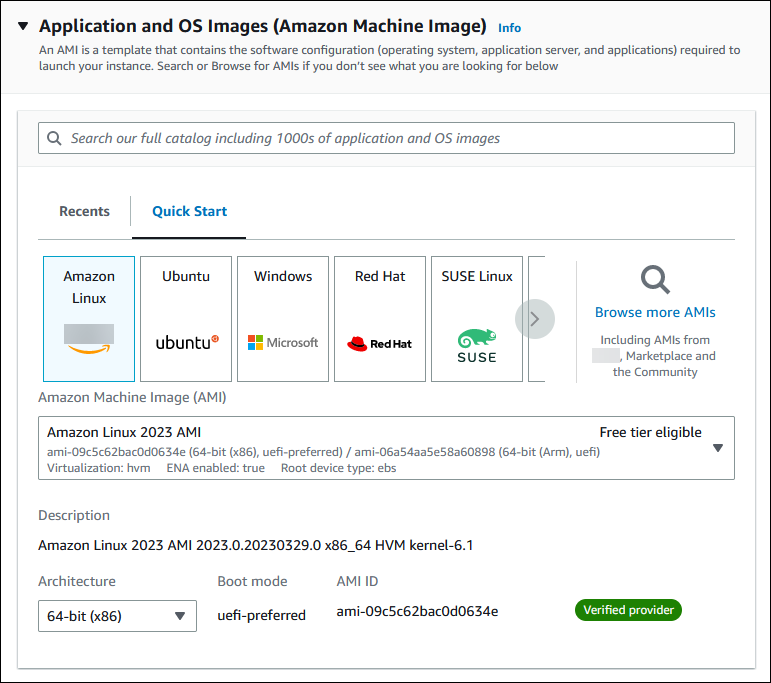The image size is (771, 683).
Task: Click the Ubuntu logo tile
Action: click(x=186, y=319)
